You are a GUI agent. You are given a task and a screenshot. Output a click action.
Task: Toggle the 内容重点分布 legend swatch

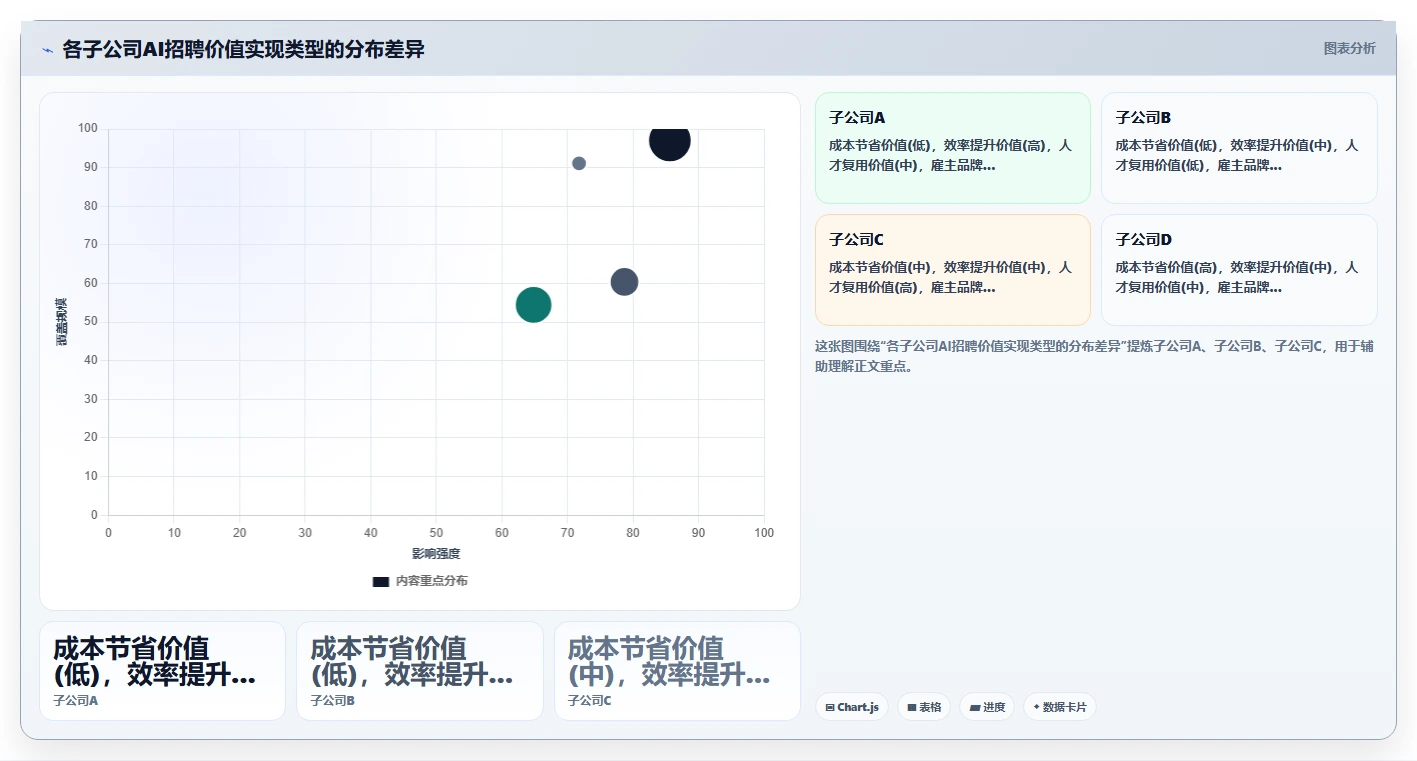(380, 581)
